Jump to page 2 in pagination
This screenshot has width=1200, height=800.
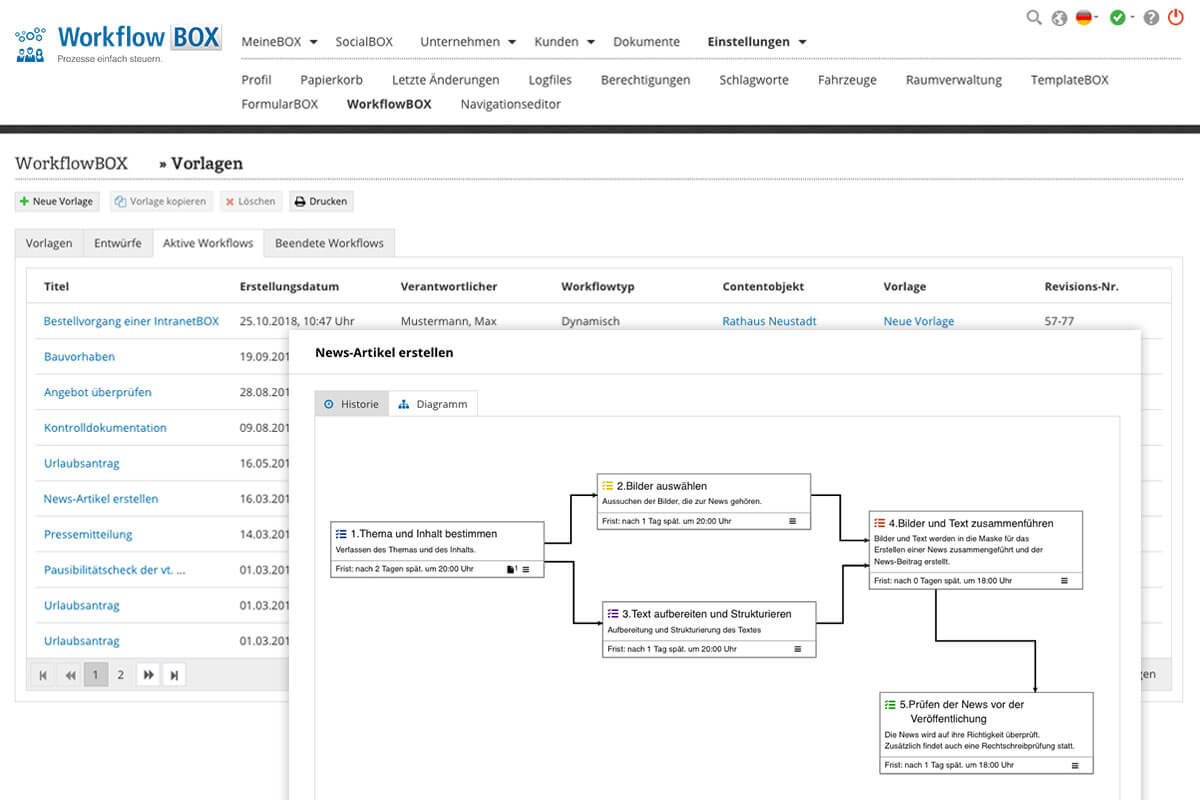[120, 675]
